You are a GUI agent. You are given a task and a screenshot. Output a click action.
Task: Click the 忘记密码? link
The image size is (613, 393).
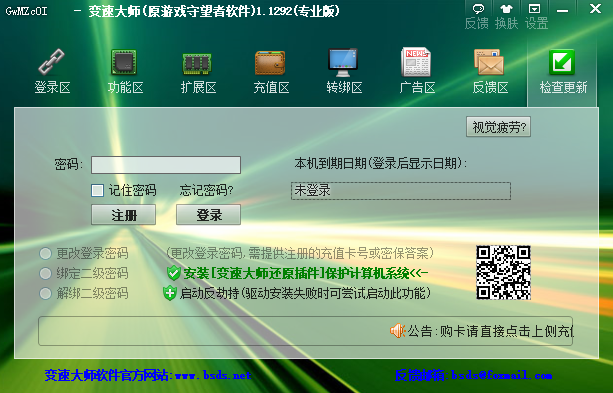pyautogui.click(x=206, y=190)
